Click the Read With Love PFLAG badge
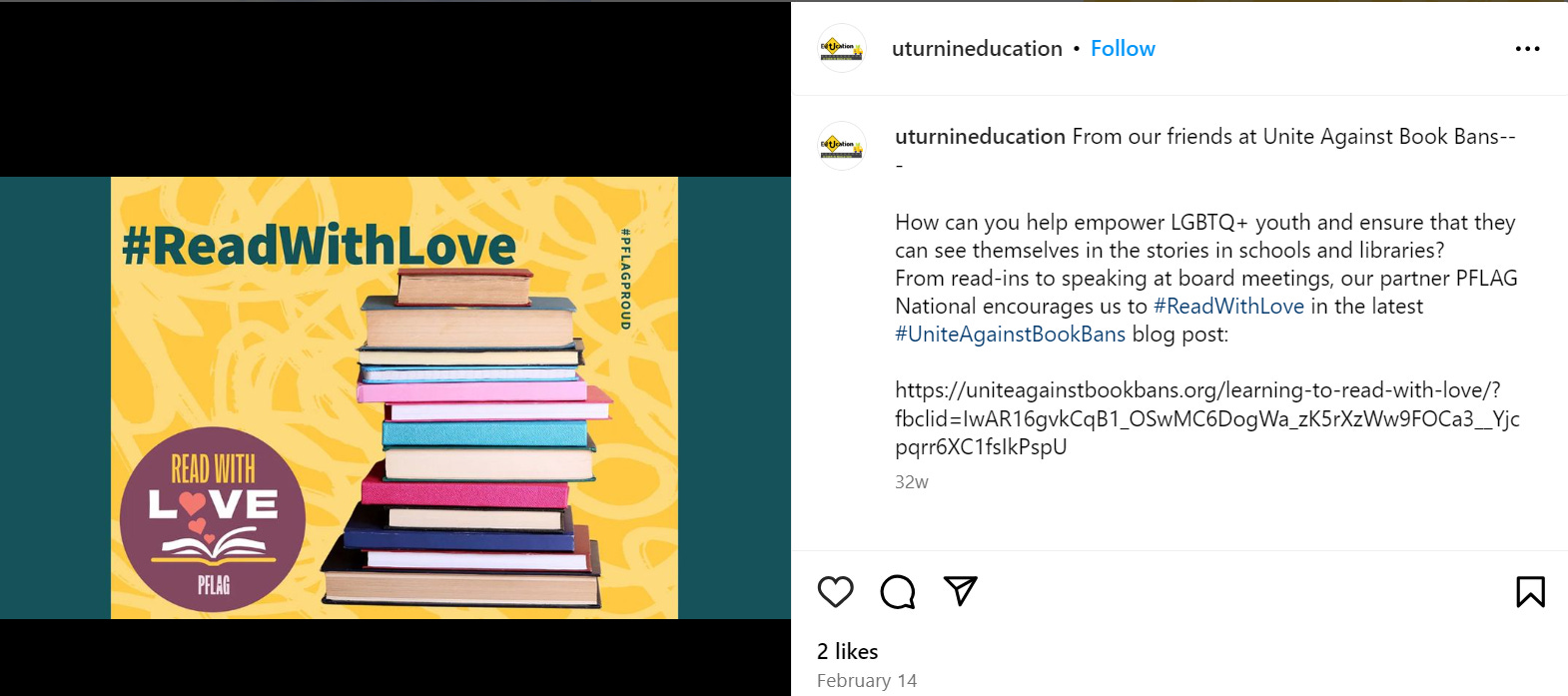Image resolution: width=1568 pixels, height=696 pixels. 213,519
